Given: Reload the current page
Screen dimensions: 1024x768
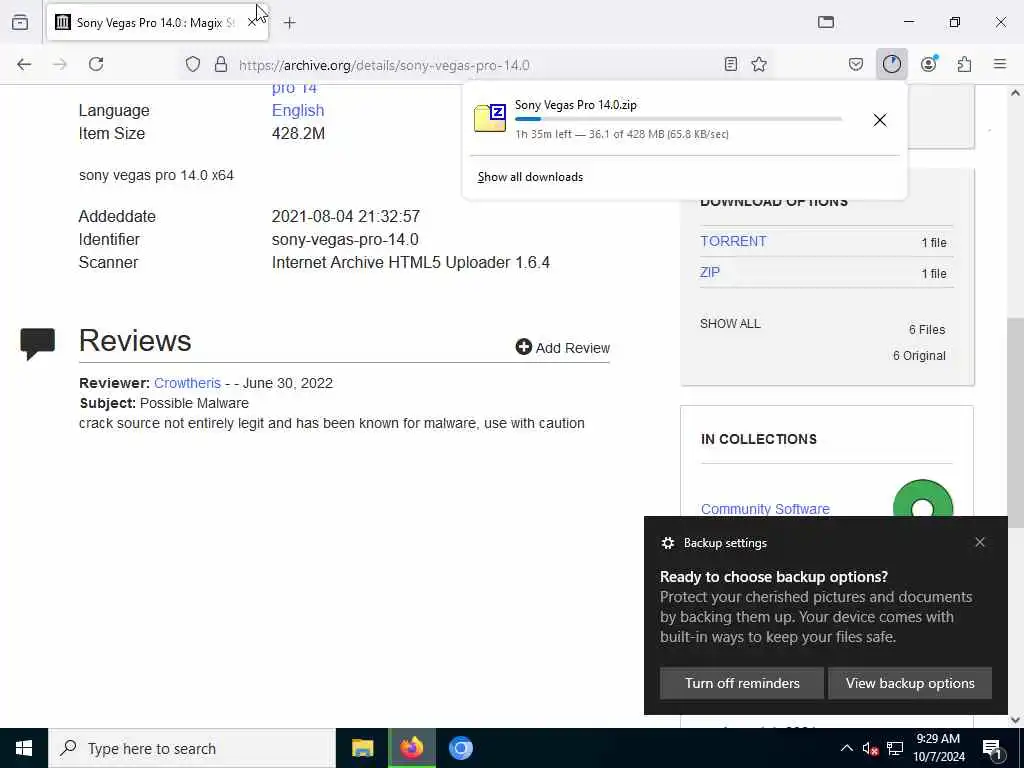Looking at the screenshot, I should [x=96, y=64].
